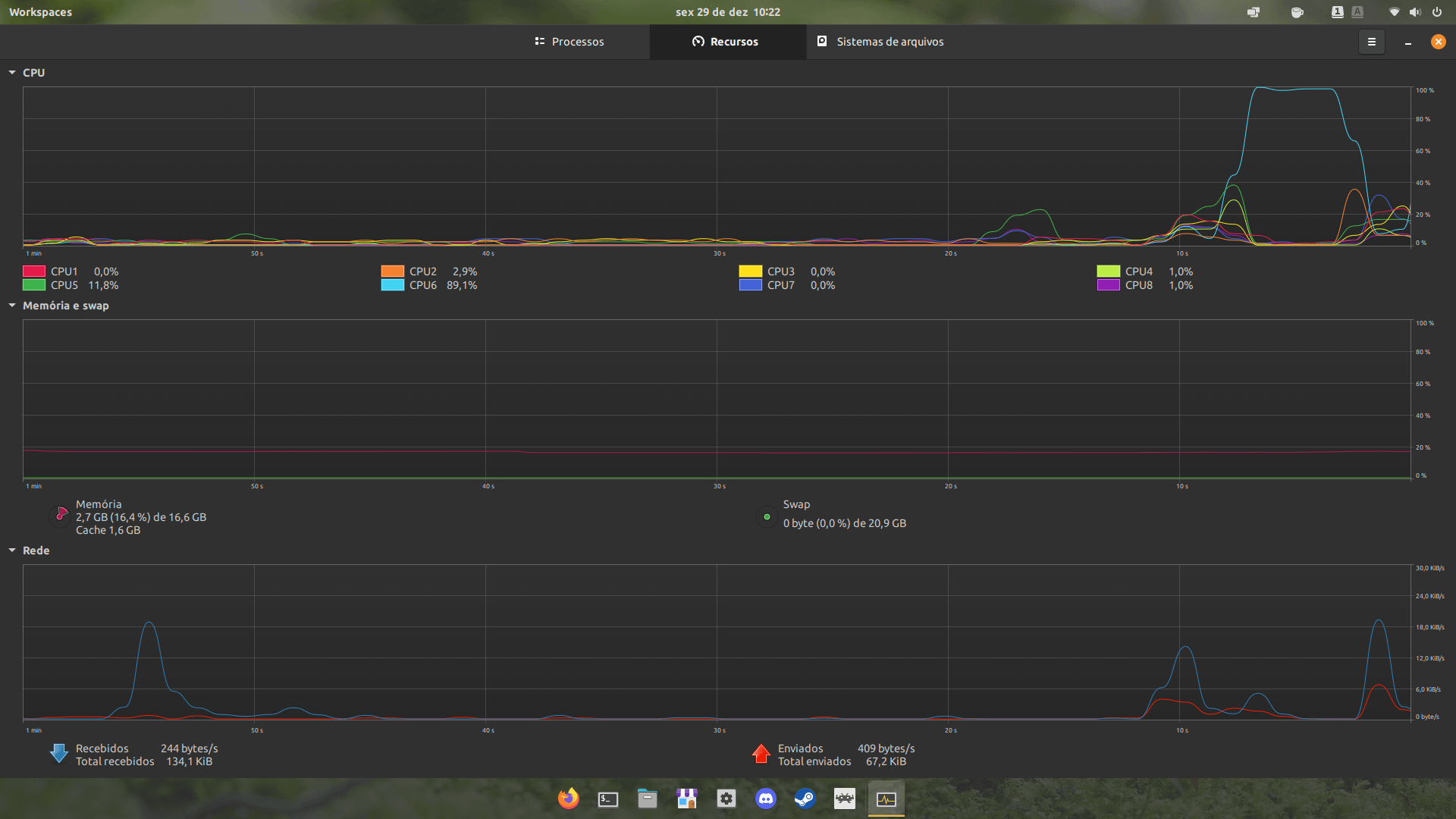Click the CPU3 yellow color swatch
Viewport: 1456px width, 819px height.
(750, 271)
